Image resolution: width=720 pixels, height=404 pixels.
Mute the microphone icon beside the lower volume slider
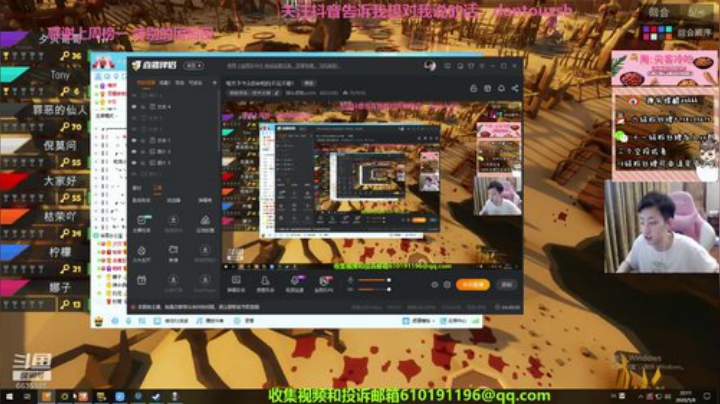(350, 289)
